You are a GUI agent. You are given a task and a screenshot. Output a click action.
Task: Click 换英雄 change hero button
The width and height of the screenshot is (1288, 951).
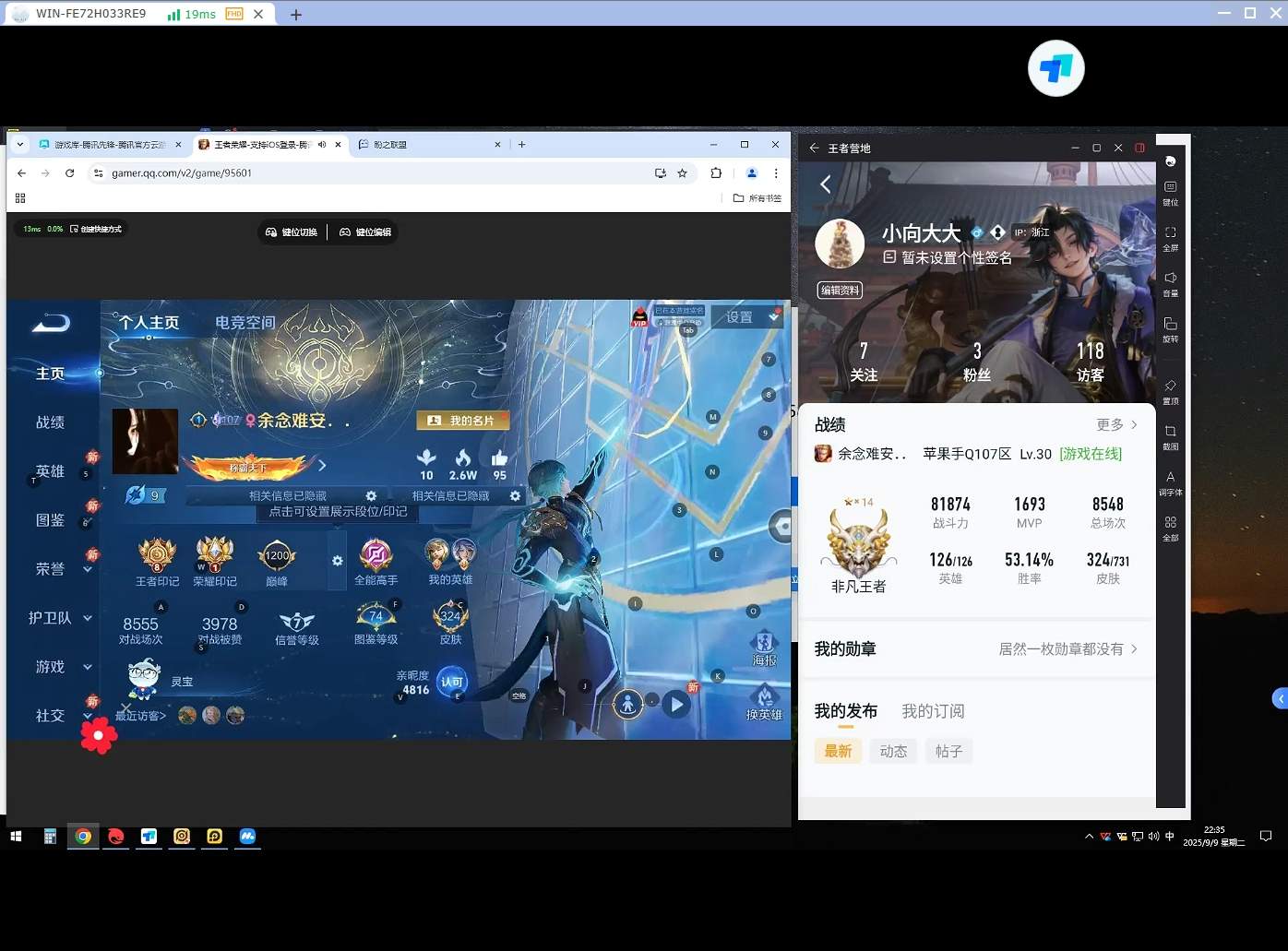click(x=764, y=703)
